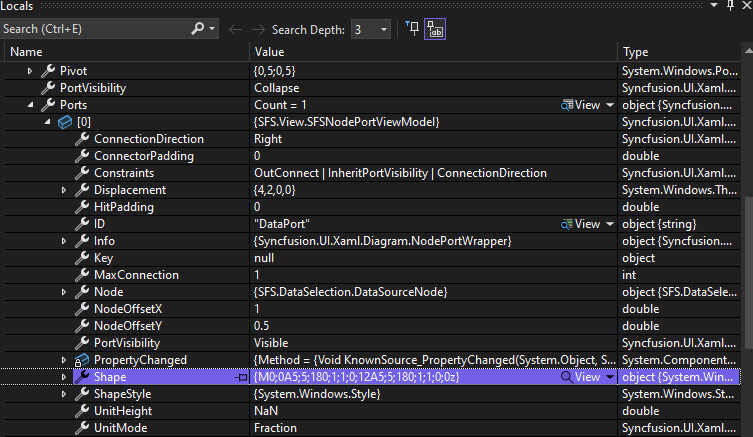Click the Type column header
The image size is (753, 437).
[680, 51]
